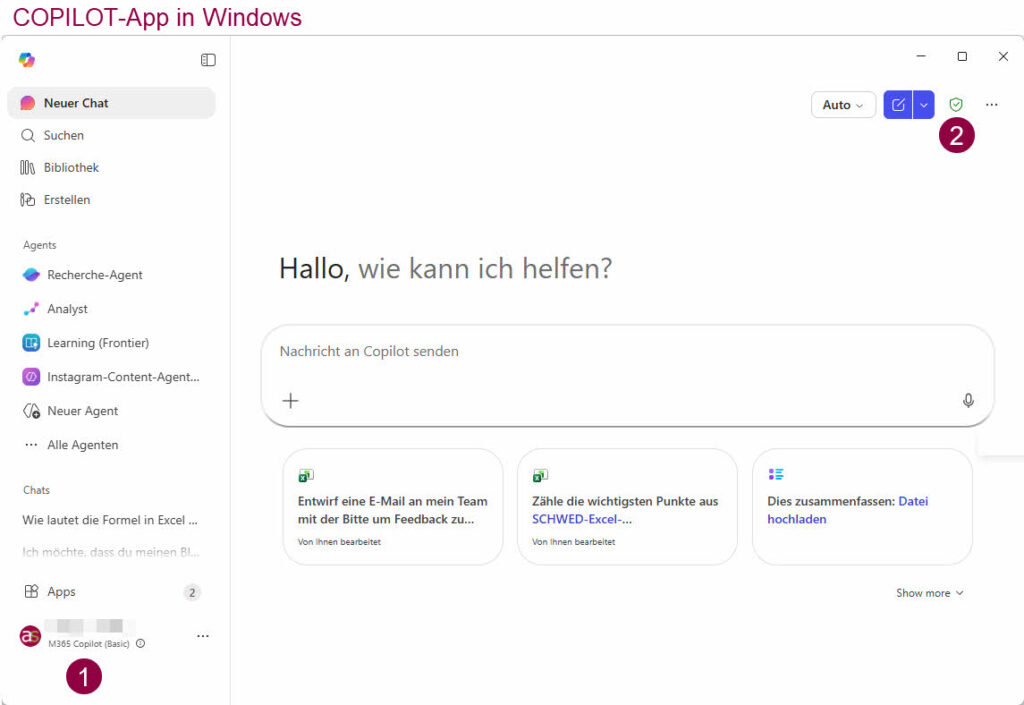1024x705 pixels.
Task: Open the Erstellen page
Action: pos(66,200)
